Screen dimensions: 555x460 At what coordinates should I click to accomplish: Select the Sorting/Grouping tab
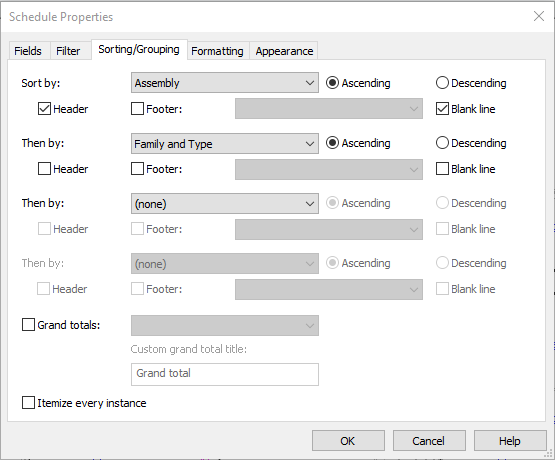pyautogui.click(x=139, y=50)
